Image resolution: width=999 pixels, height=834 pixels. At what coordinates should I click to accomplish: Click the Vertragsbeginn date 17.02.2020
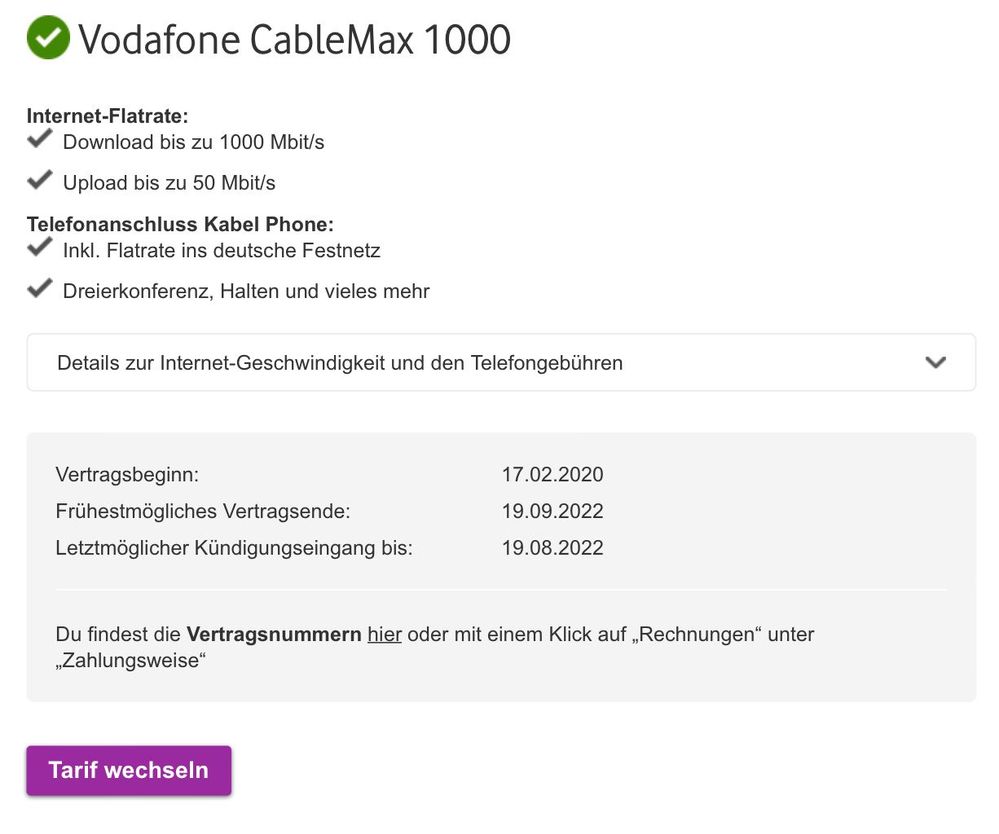(552, 474)
